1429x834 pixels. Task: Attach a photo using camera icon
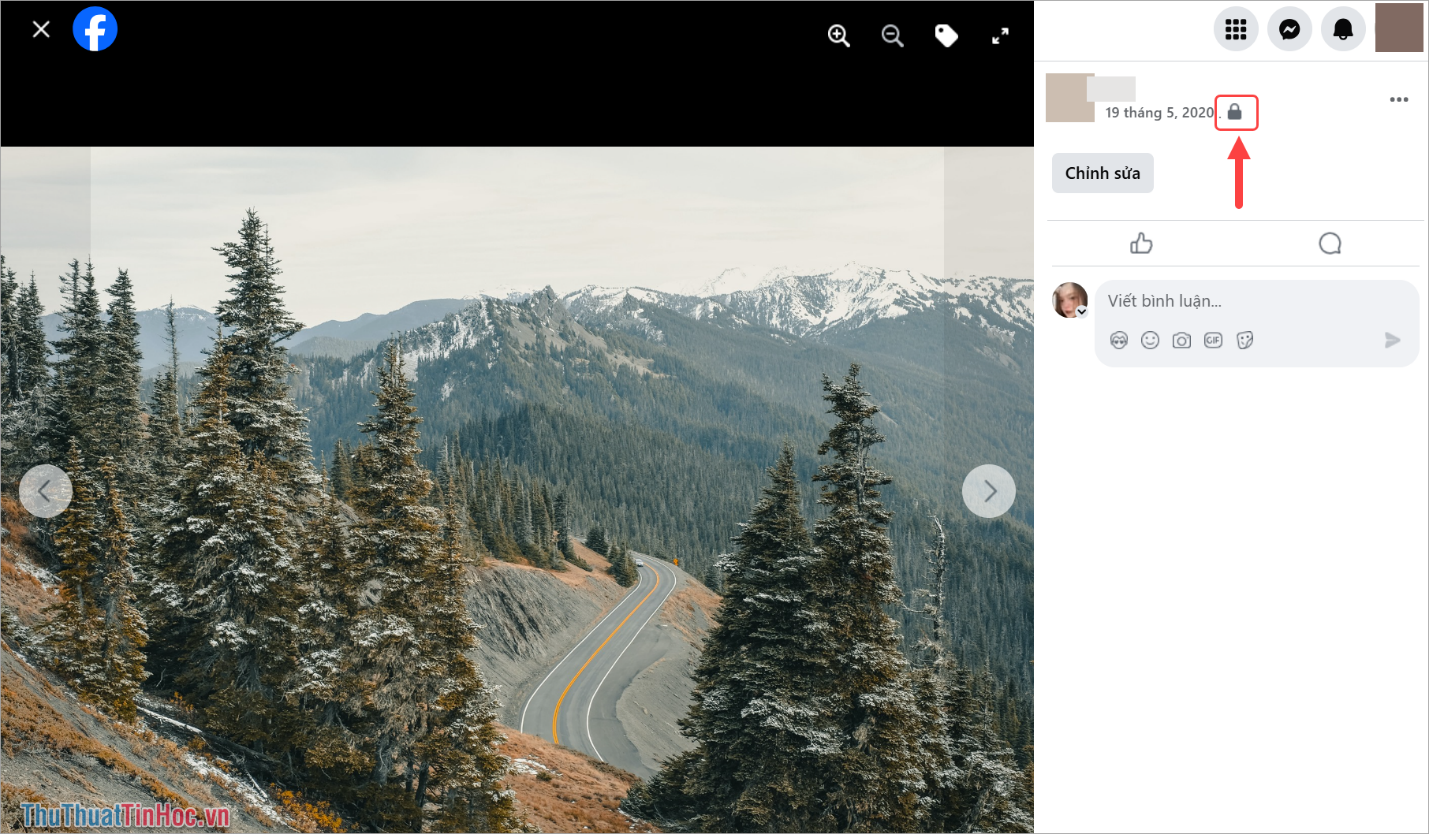(x=1181, y=340)
